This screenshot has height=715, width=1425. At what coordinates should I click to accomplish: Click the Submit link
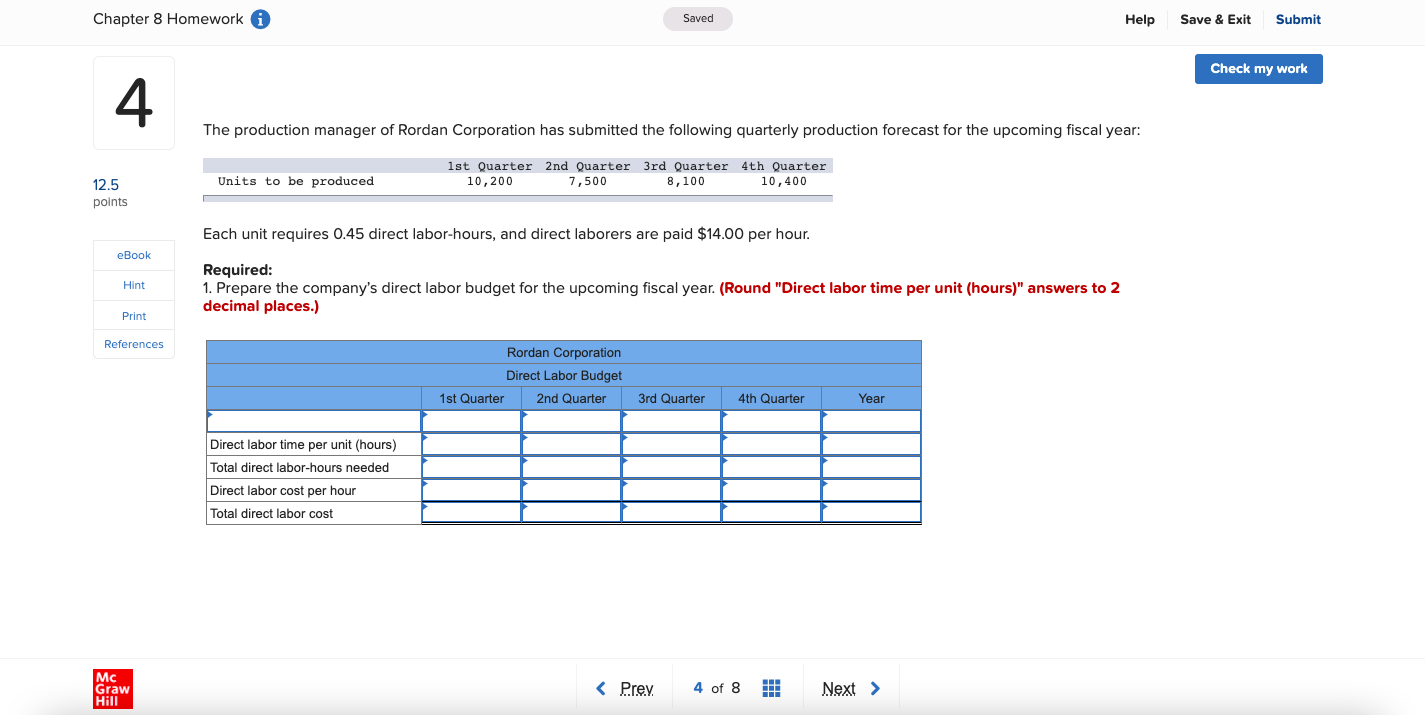point(1297,19)
